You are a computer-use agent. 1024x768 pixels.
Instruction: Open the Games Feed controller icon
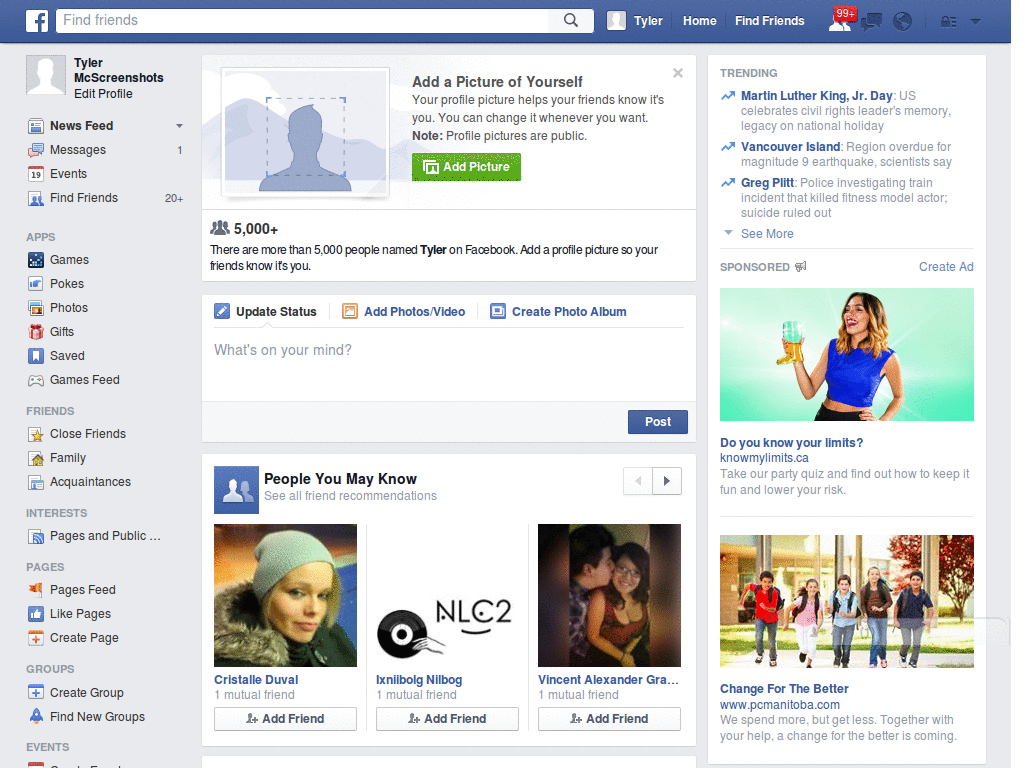[36, 380]
